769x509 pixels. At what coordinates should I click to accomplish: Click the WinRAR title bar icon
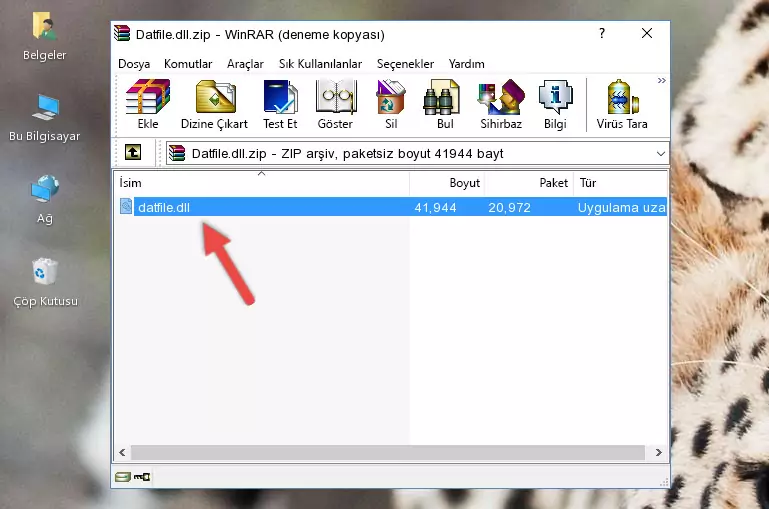[122, 33]
